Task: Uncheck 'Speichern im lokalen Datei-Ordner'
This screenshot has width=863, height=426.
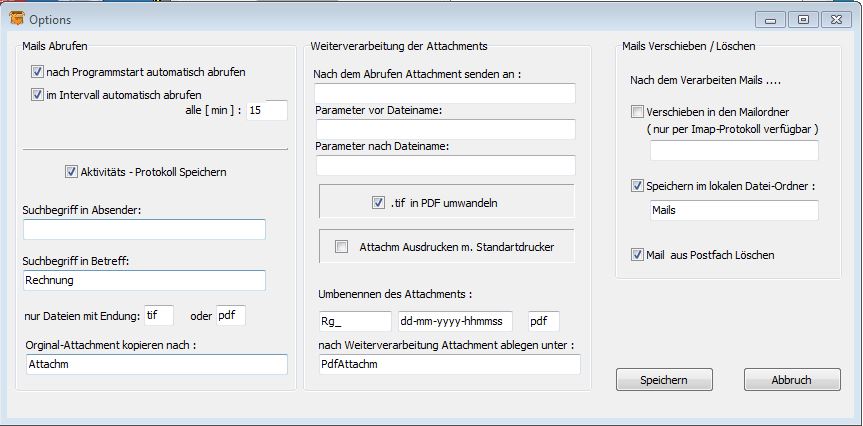Action: click(x=637, y=185)
